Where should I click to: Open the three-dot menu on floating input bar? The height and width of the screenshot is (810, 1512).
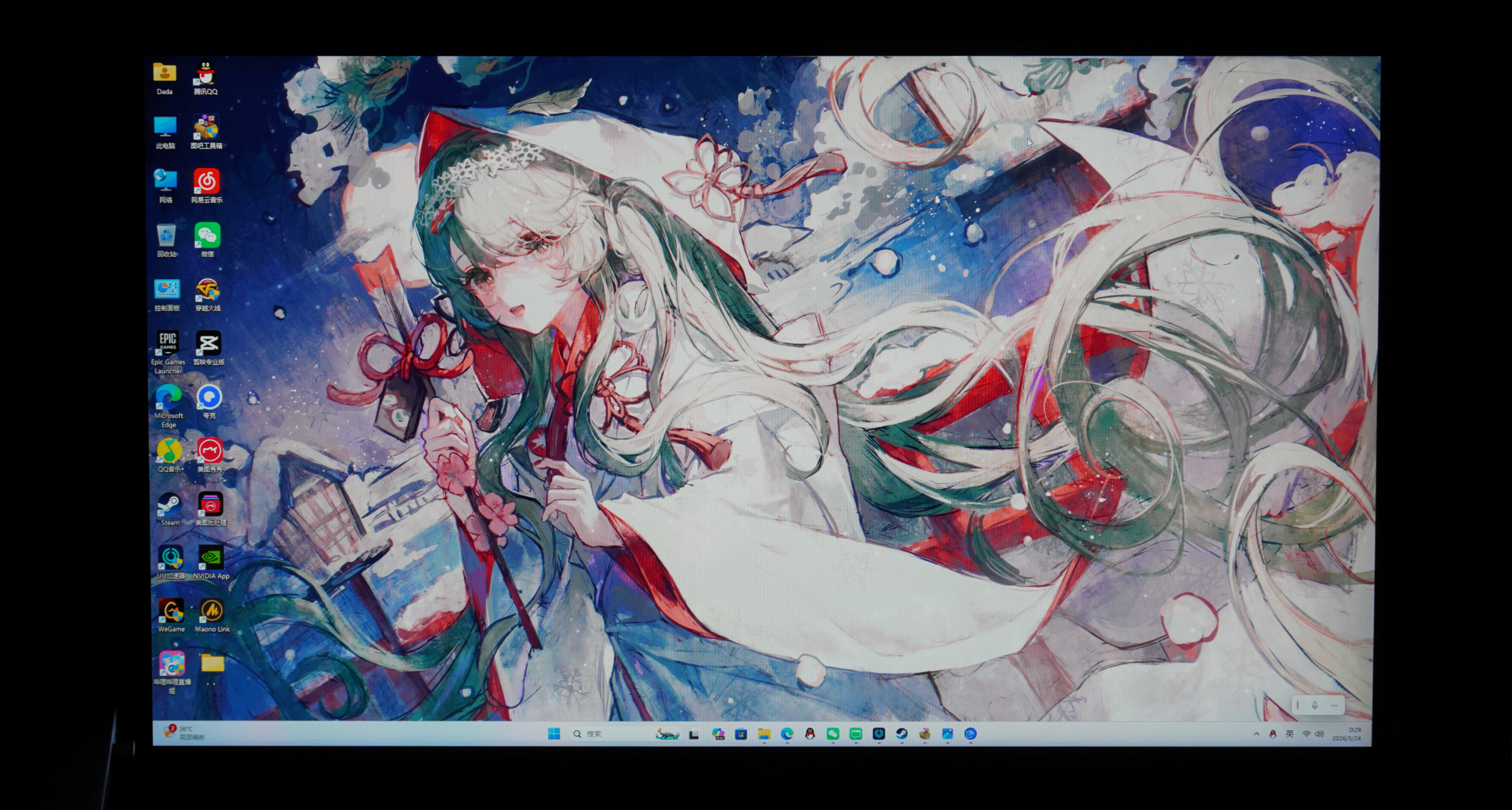pos(1334,705)
